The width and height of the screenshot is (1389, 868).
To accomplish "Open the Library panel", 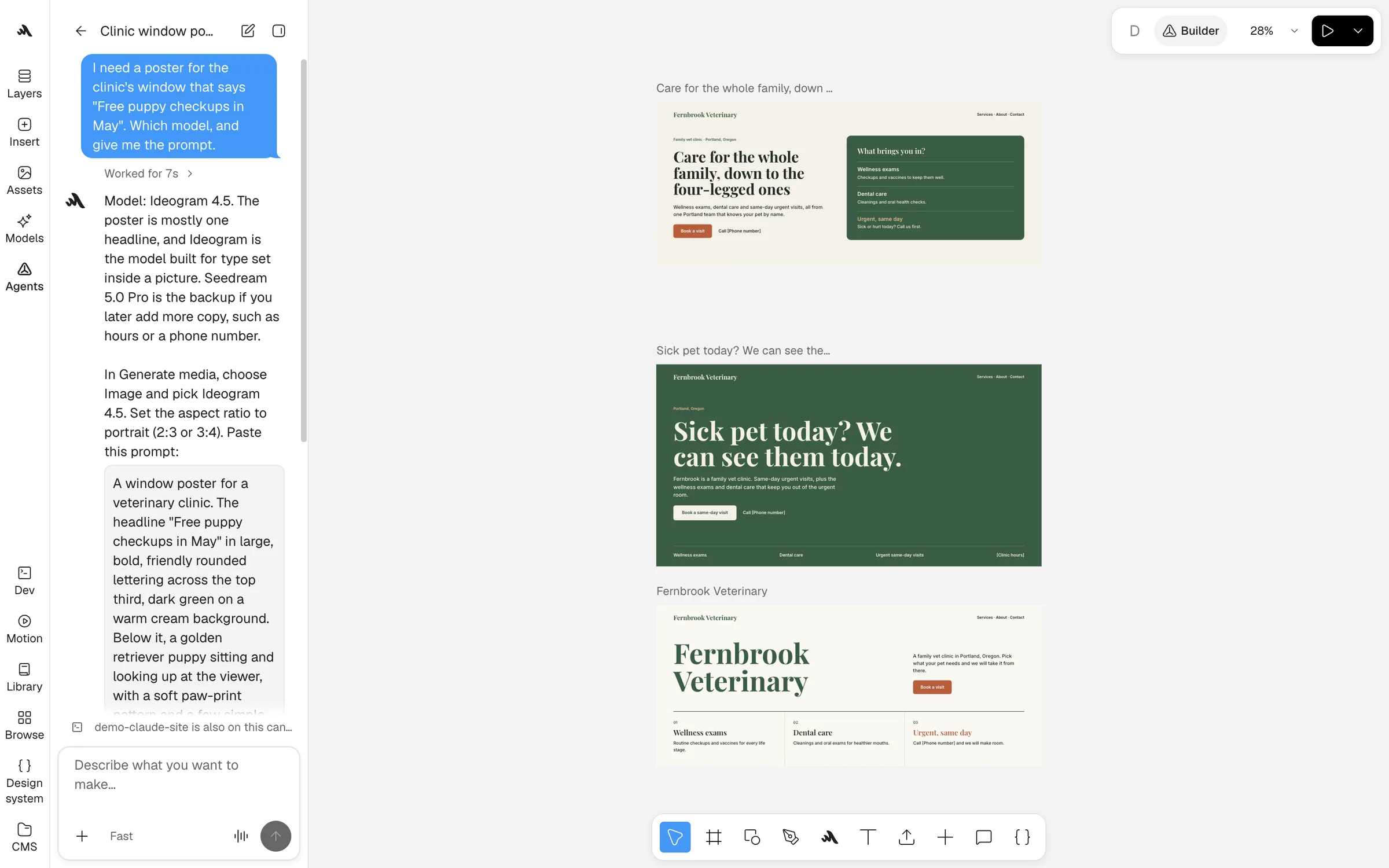I will pos(24,677).
